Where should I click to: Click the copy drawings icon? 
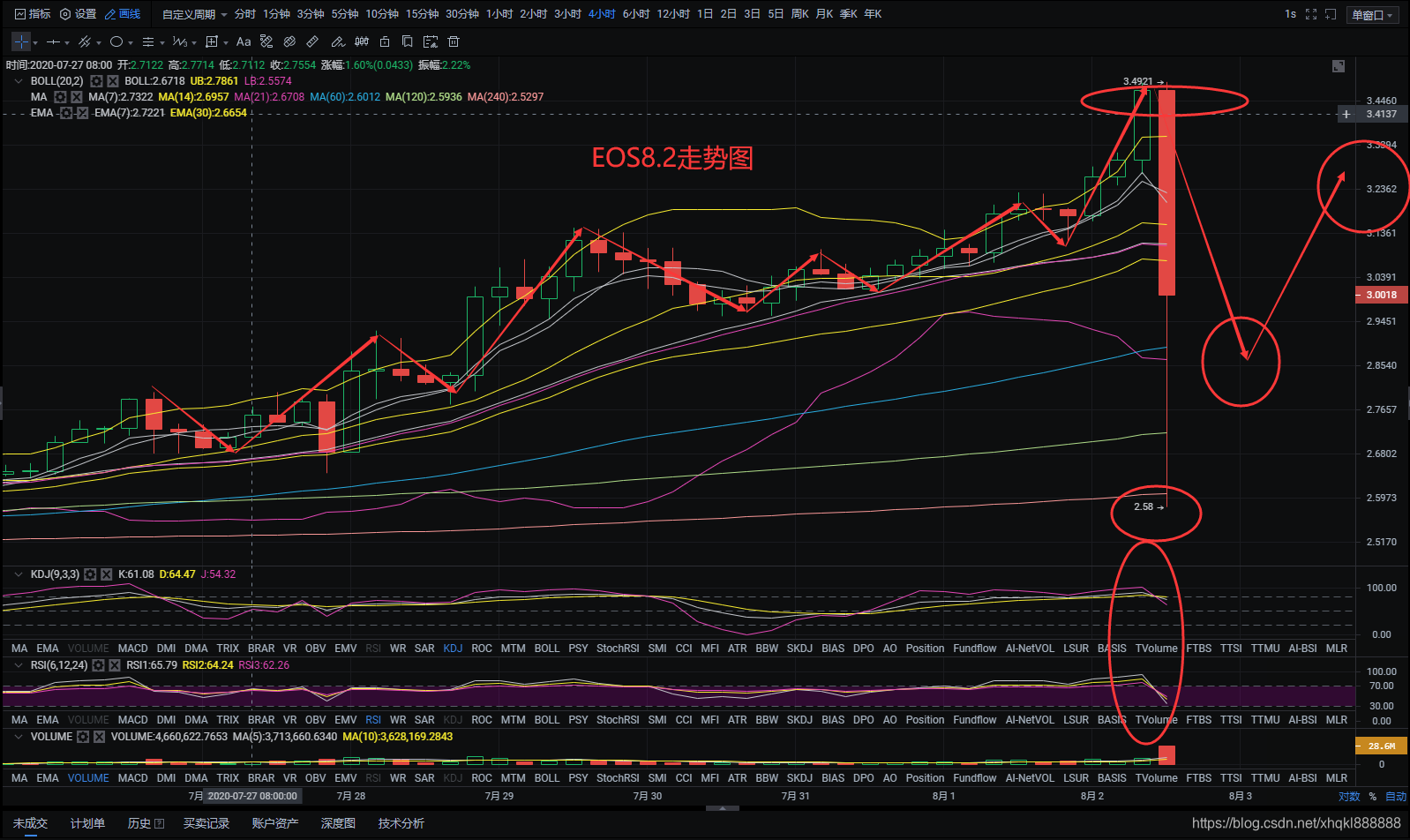(x=408, y=41)
